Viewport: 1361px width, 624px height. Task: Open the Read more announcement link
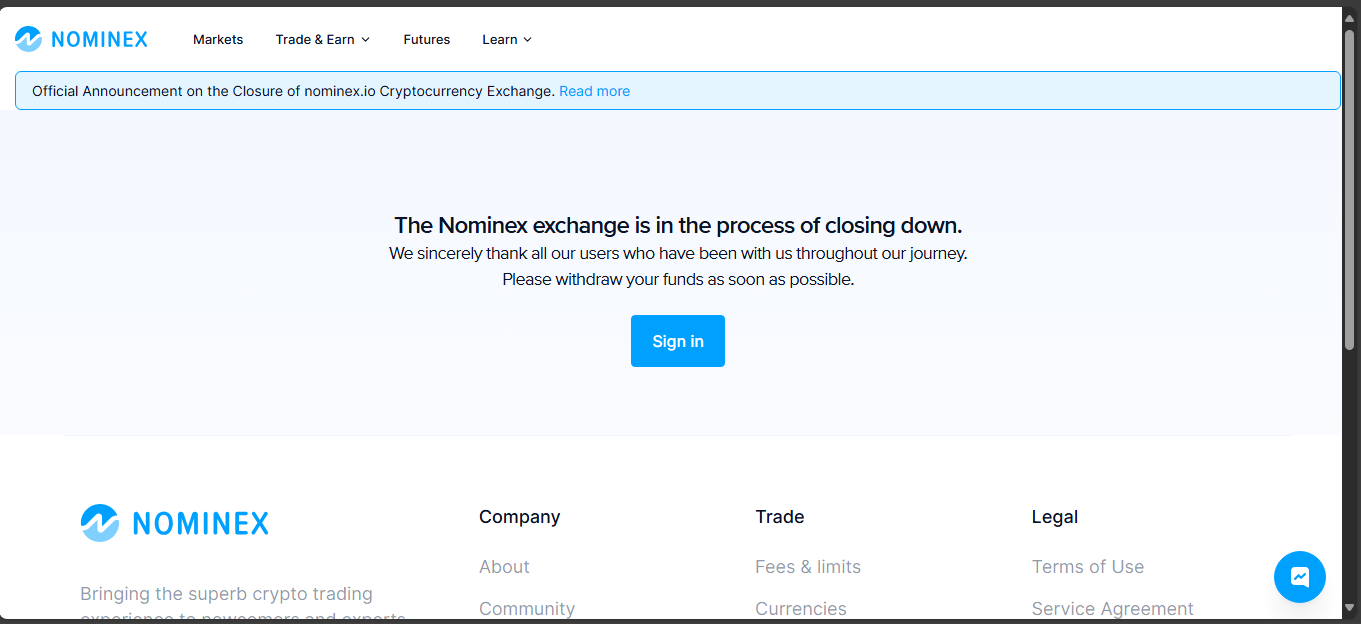(594, 91)
